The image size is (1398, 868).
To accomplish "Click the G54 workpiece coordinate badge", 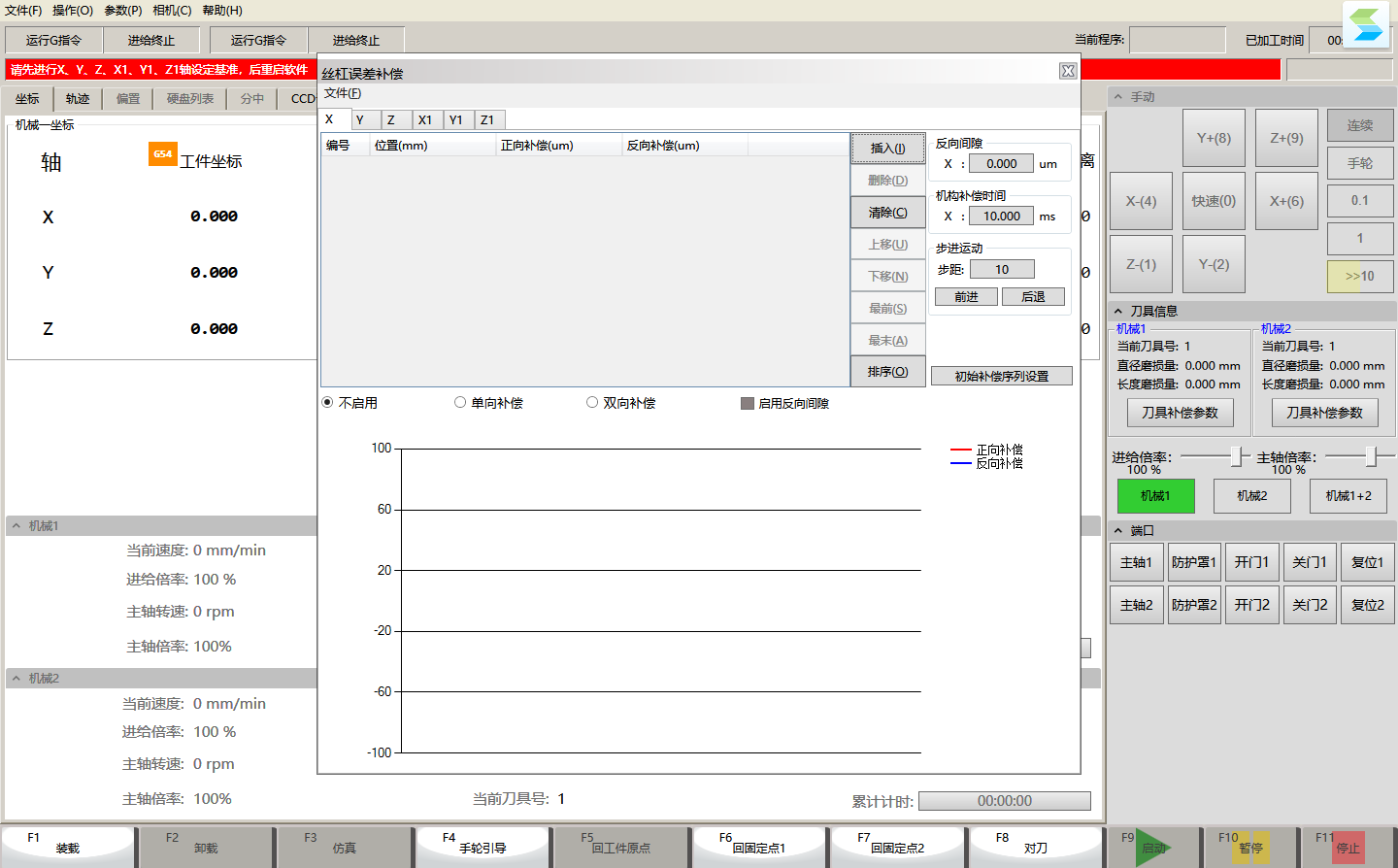I will [x=163, y=153].
